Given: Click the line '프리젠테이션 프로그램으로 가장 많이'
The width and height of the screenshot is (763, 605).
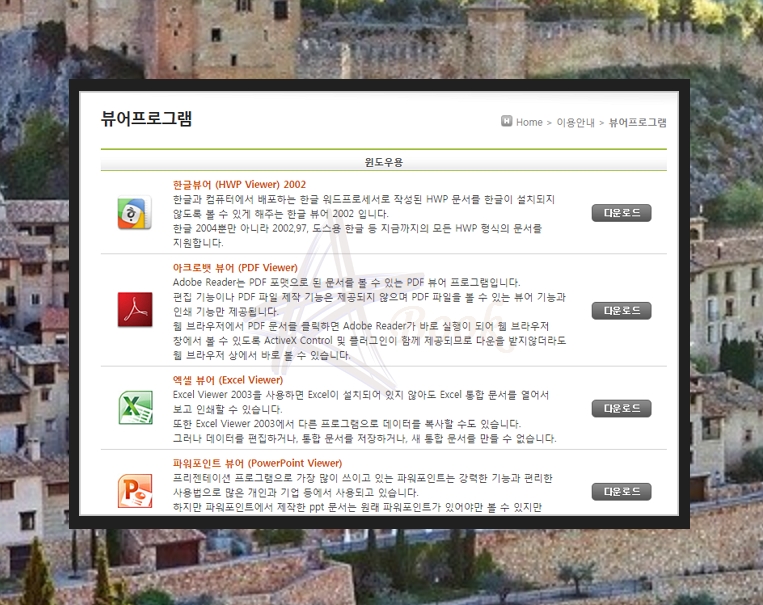Looking at the screenshot, I should [x=363, y=478].
